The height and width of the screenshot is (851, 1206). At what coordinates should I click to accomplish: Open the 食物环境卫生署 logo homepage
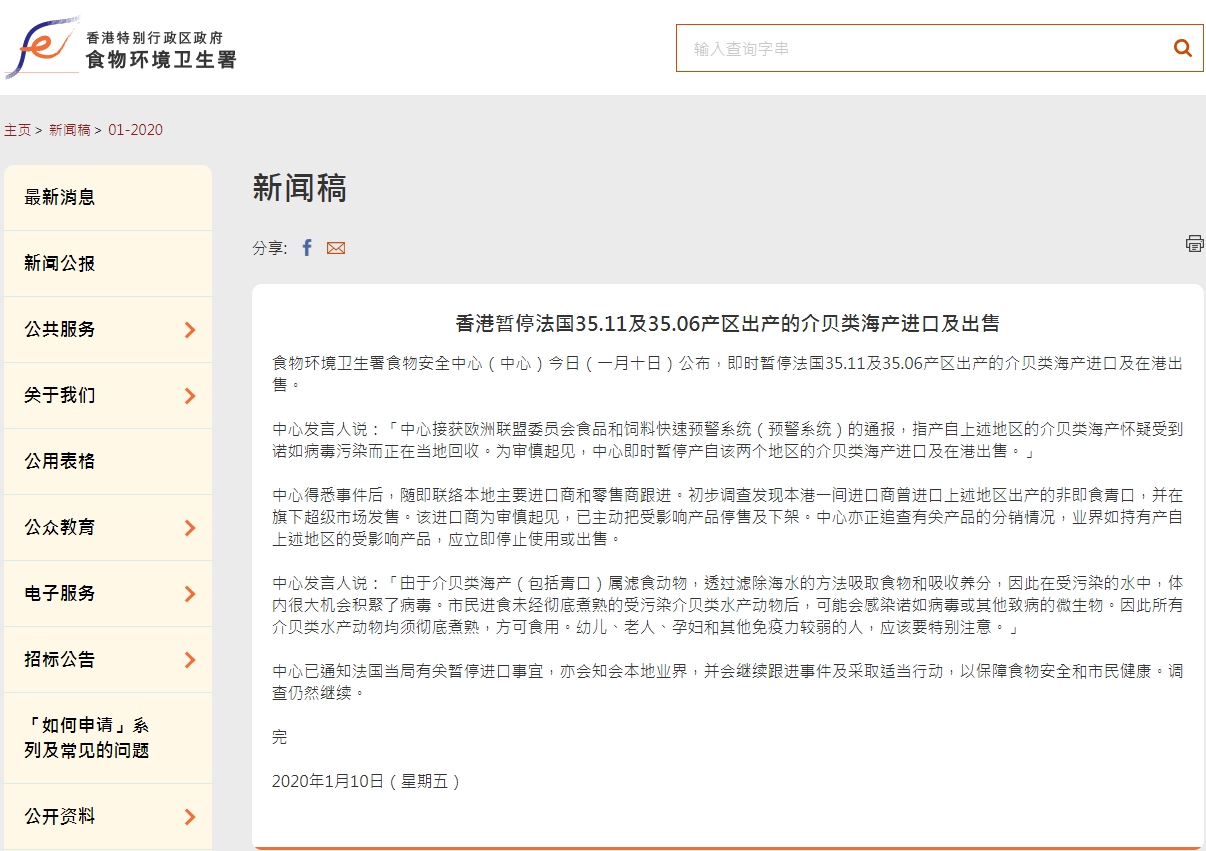(122, 48)
